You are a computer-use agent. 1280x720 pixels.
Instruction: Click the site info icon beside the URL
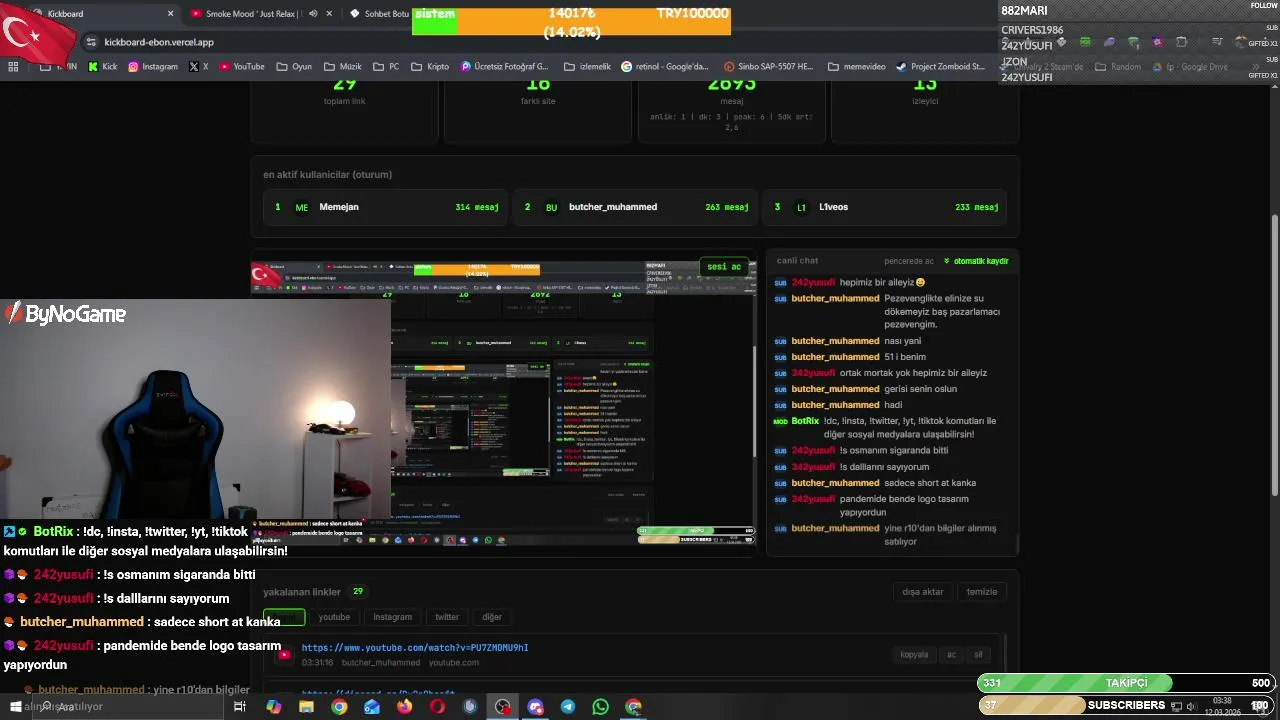[x=91, y=42]
